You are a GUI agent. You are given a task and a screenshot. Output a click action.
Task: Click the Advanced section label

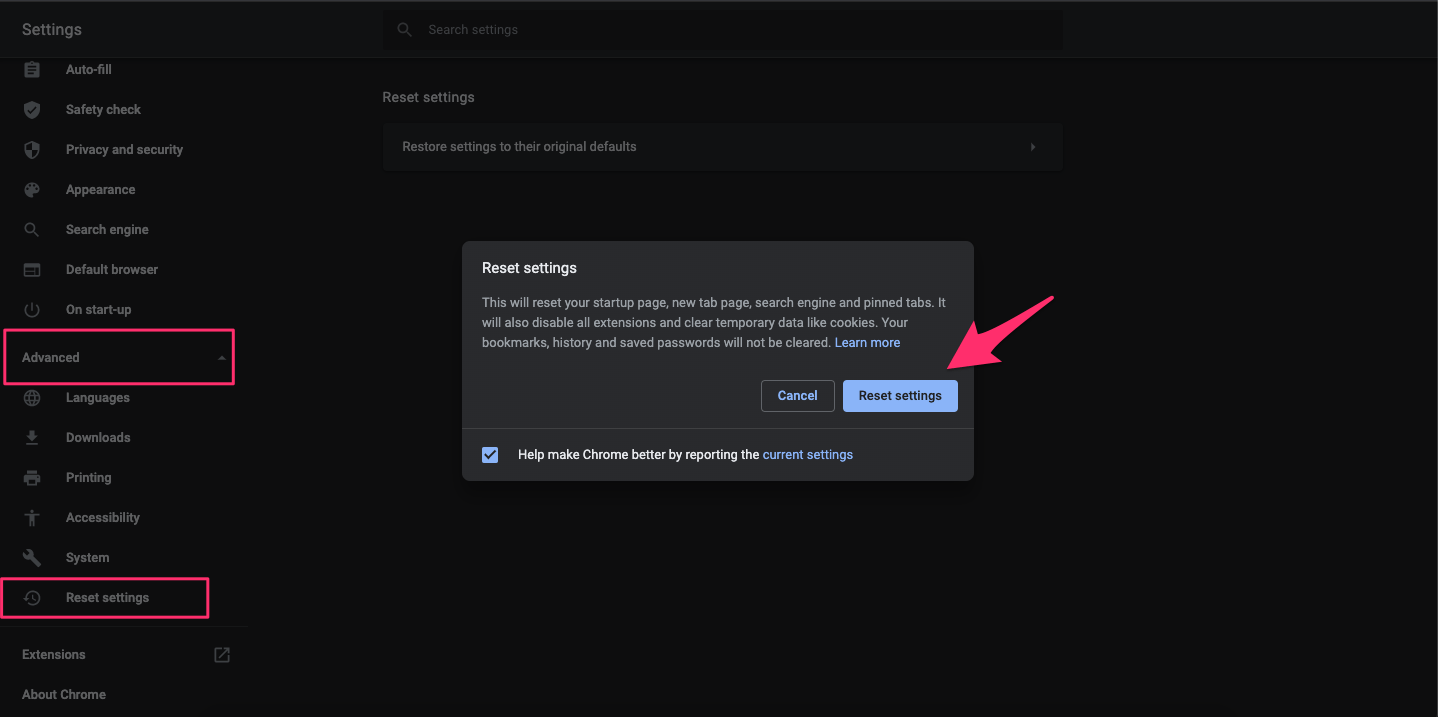pos(51,358)
